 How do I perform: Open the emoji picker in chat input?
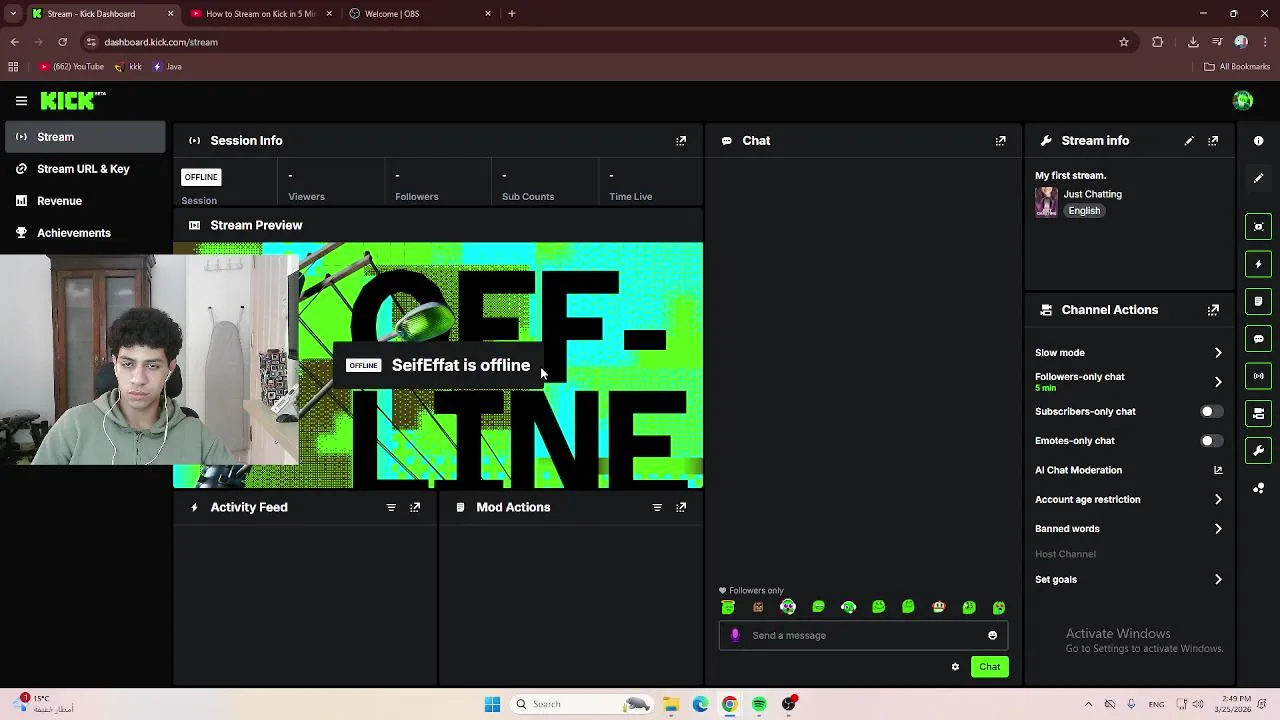tap(992, 635)
